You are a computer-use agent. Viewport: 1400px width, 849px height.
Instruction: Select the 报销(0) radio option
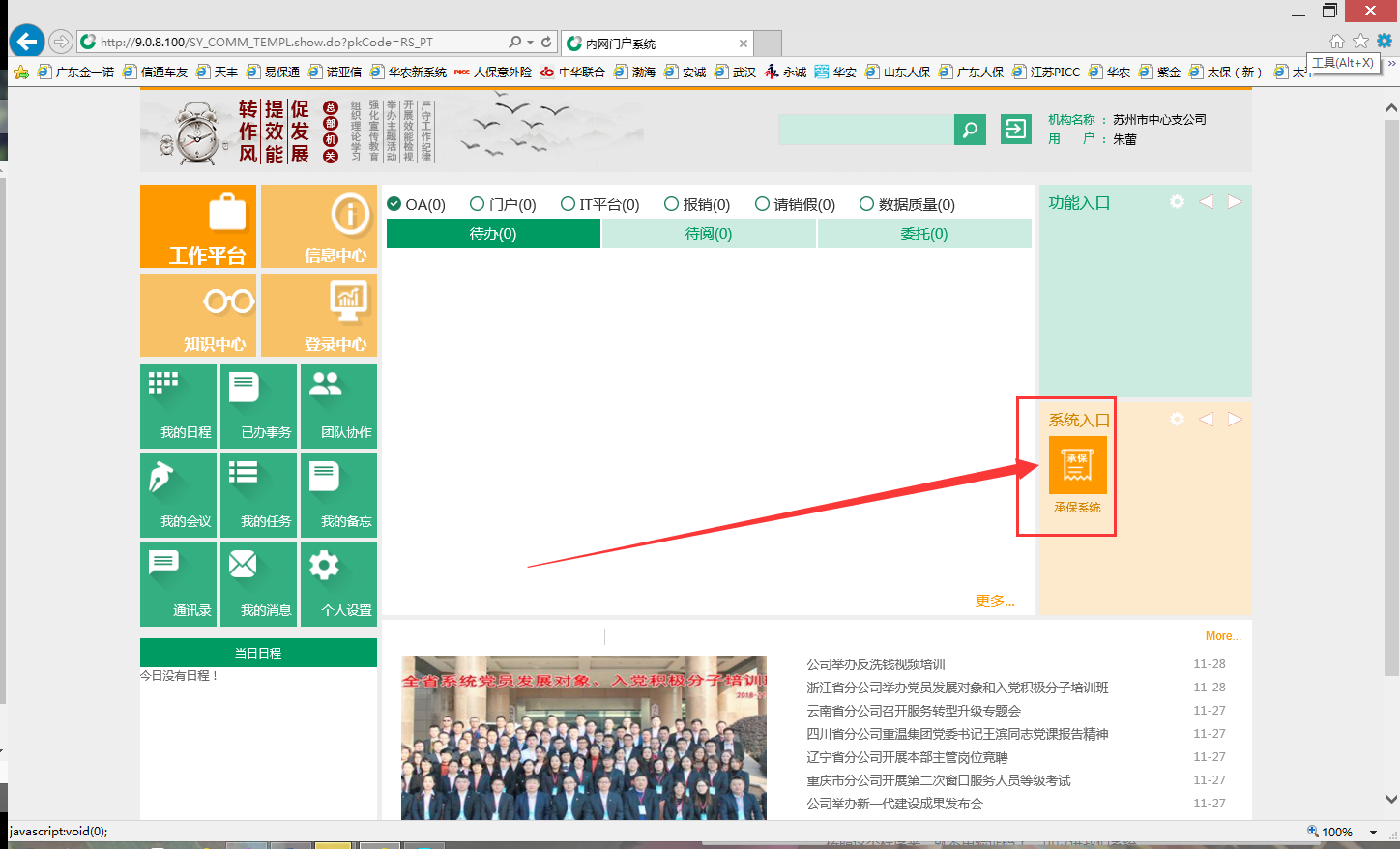click(671, 204)
